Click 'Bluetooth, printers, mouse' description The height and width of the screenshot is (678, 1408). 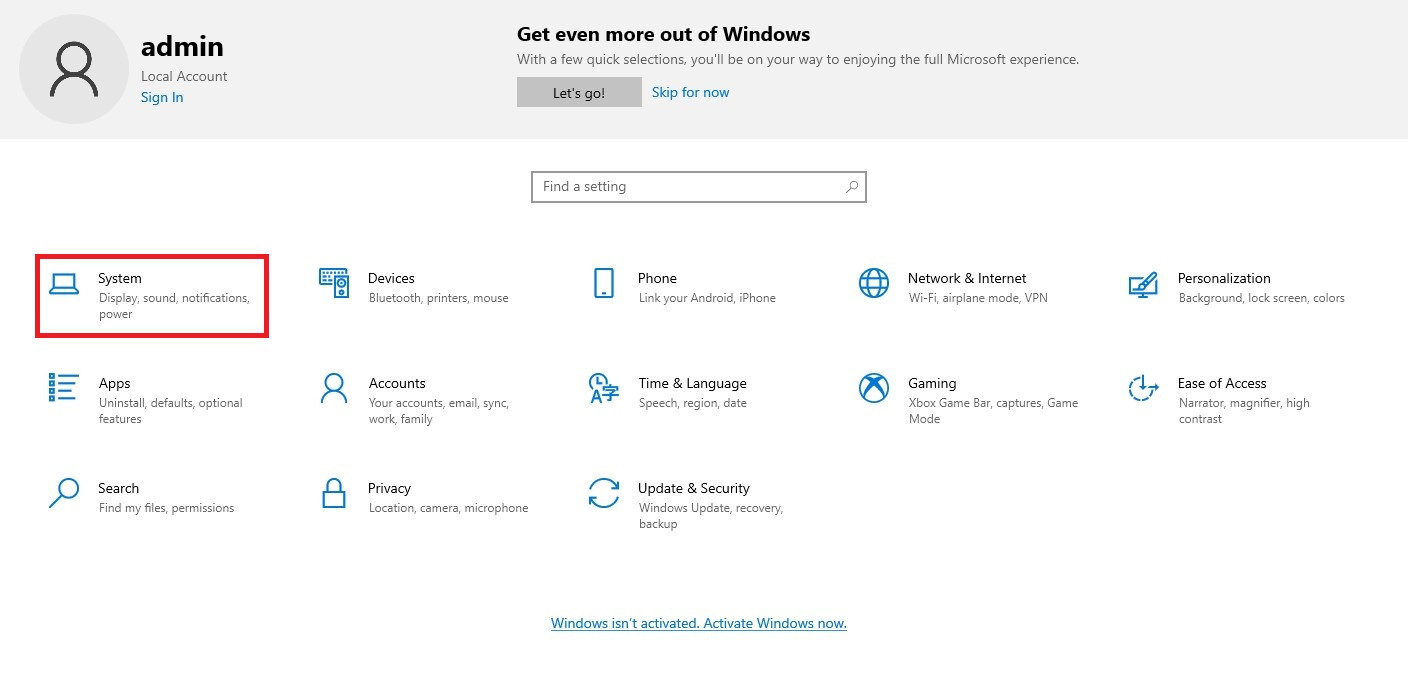[x=439, y=298]
